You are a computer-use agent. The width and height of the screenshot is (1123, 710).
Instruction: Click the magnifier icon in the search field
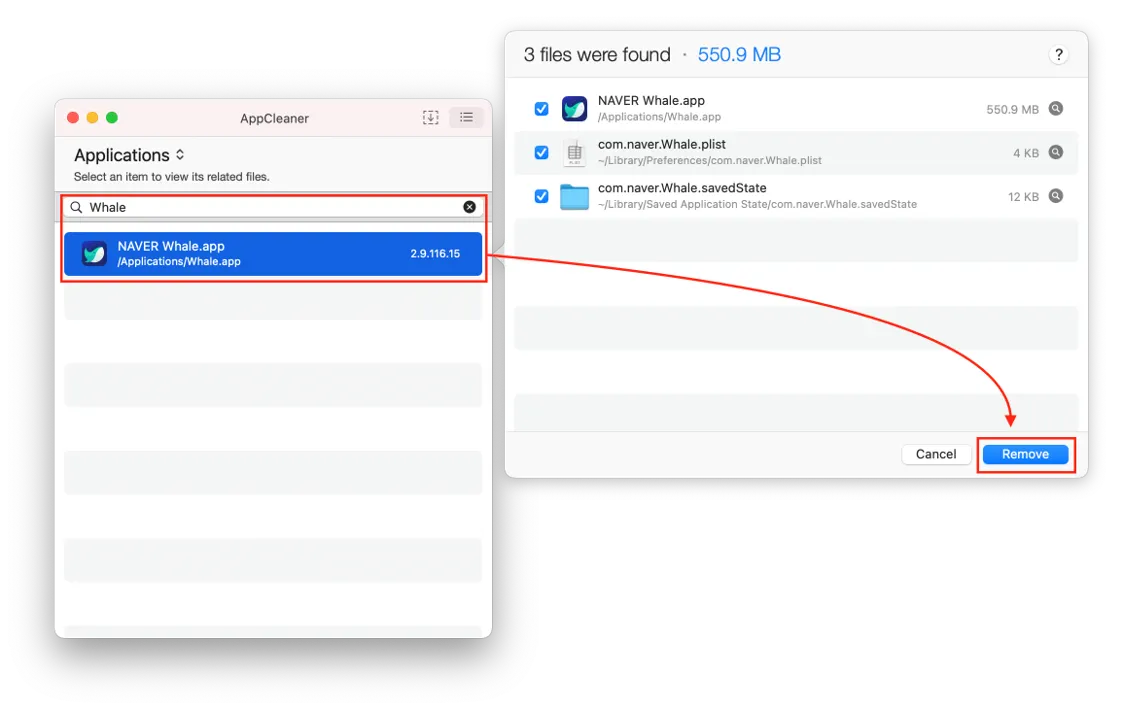pos(77,207)
